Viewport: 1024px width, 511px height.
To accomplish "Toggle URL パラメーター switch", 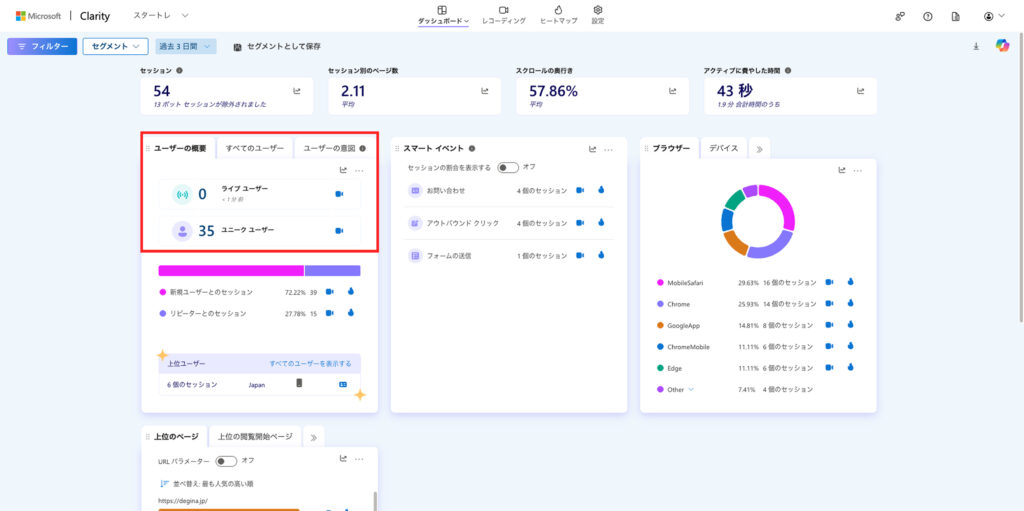I will click(226, 461).
